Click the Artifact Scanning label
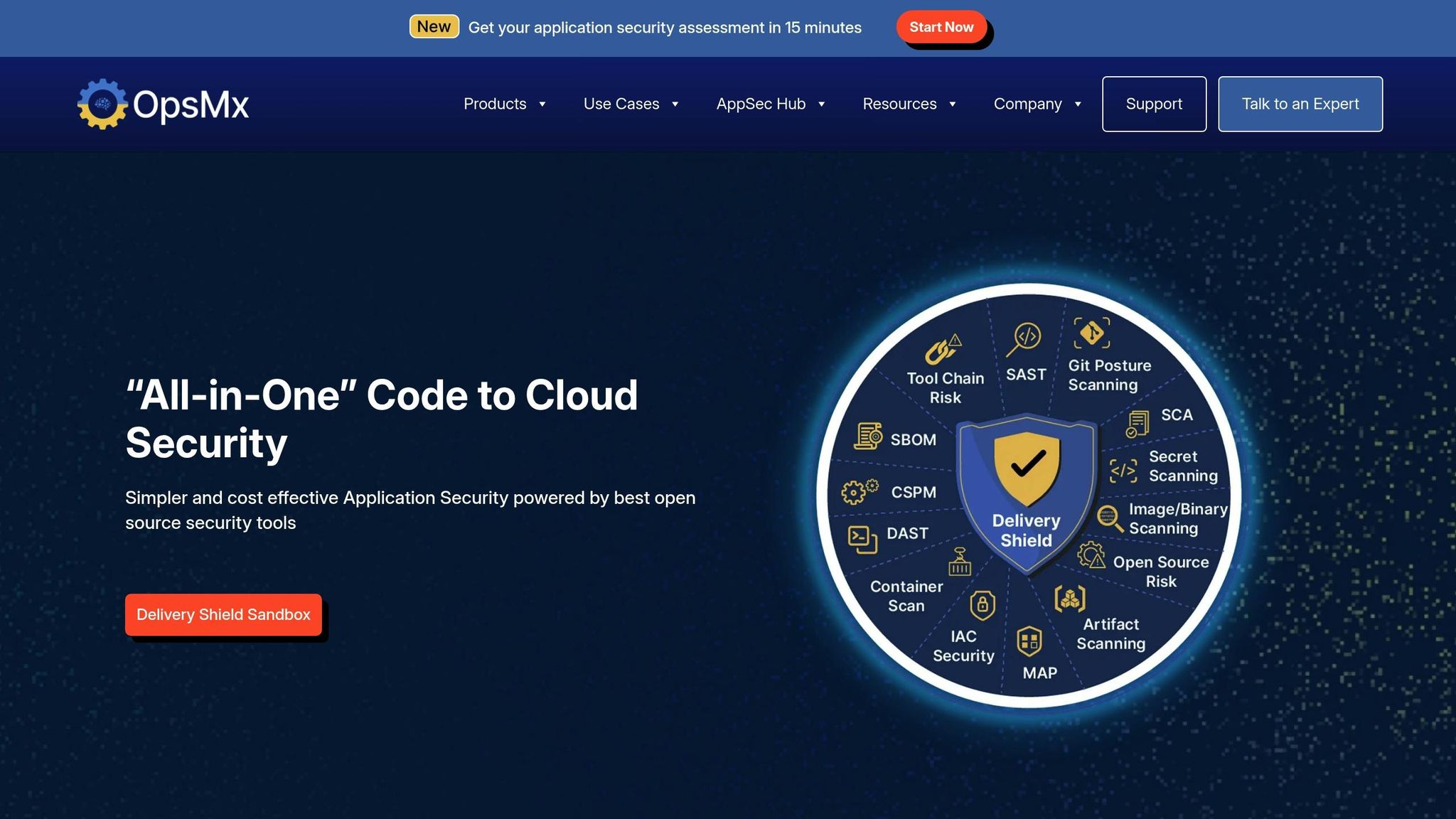Screen dimensions: 1456x819 pyautogui.click(x=1110, y=633)
